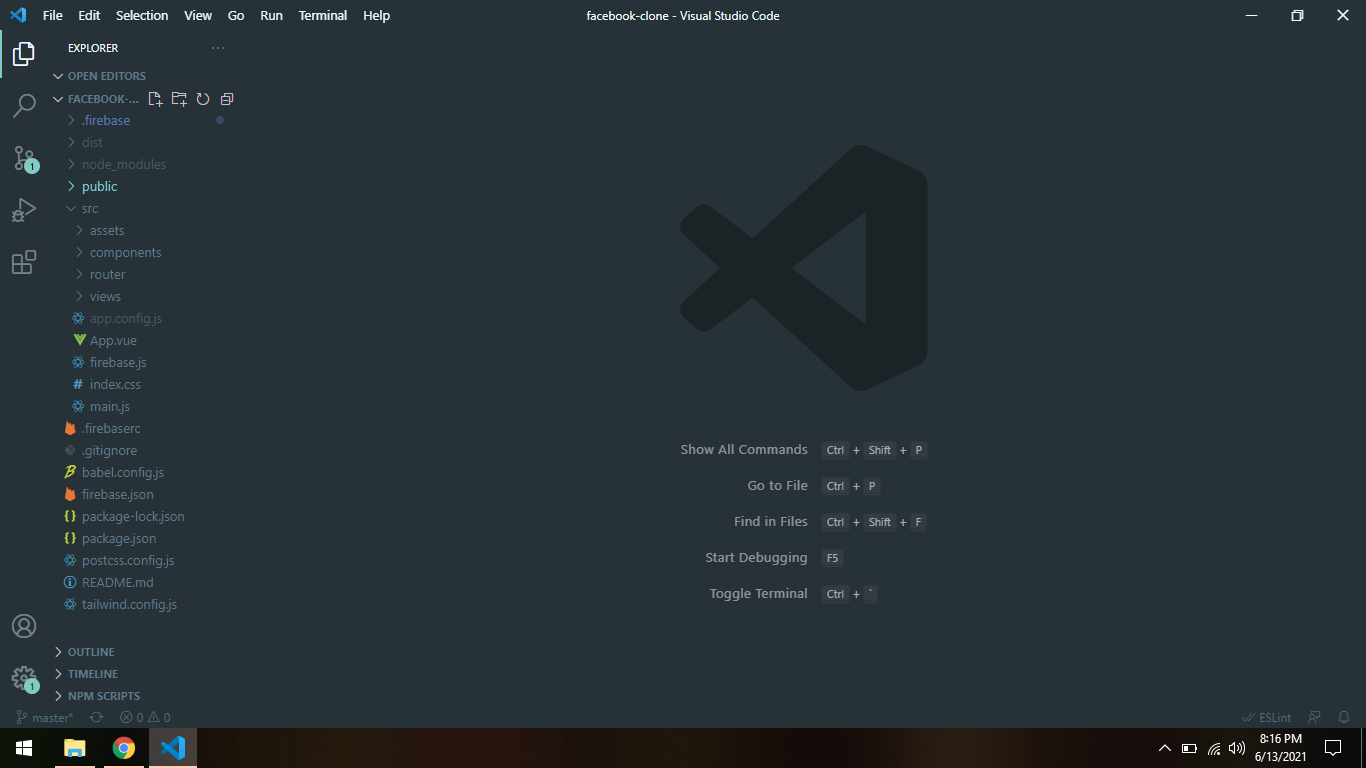1366x768 pixels.
Task: Open the File menu
Action: (52, 15)
